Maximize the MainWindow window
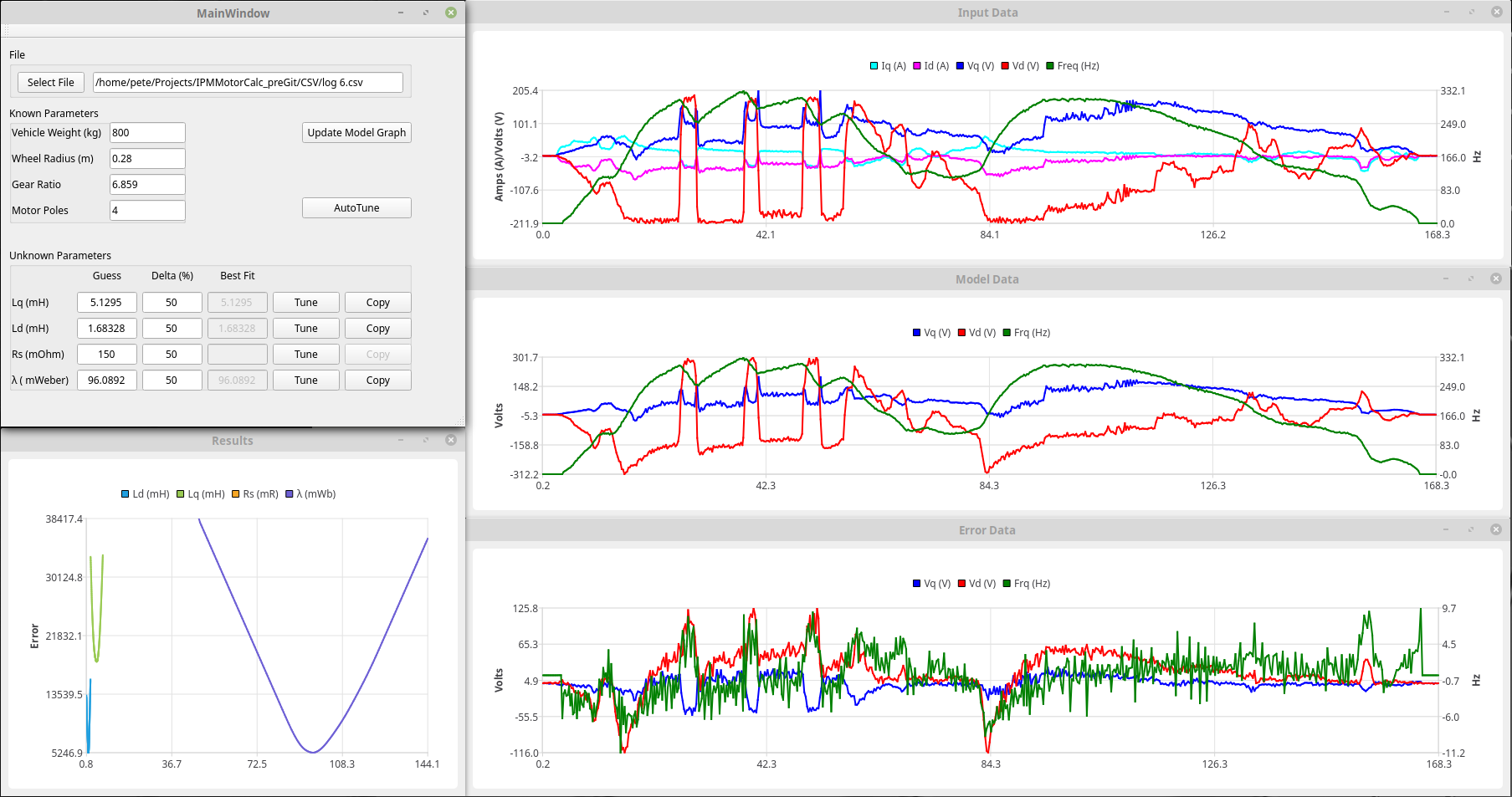 [x=426, y=13]
